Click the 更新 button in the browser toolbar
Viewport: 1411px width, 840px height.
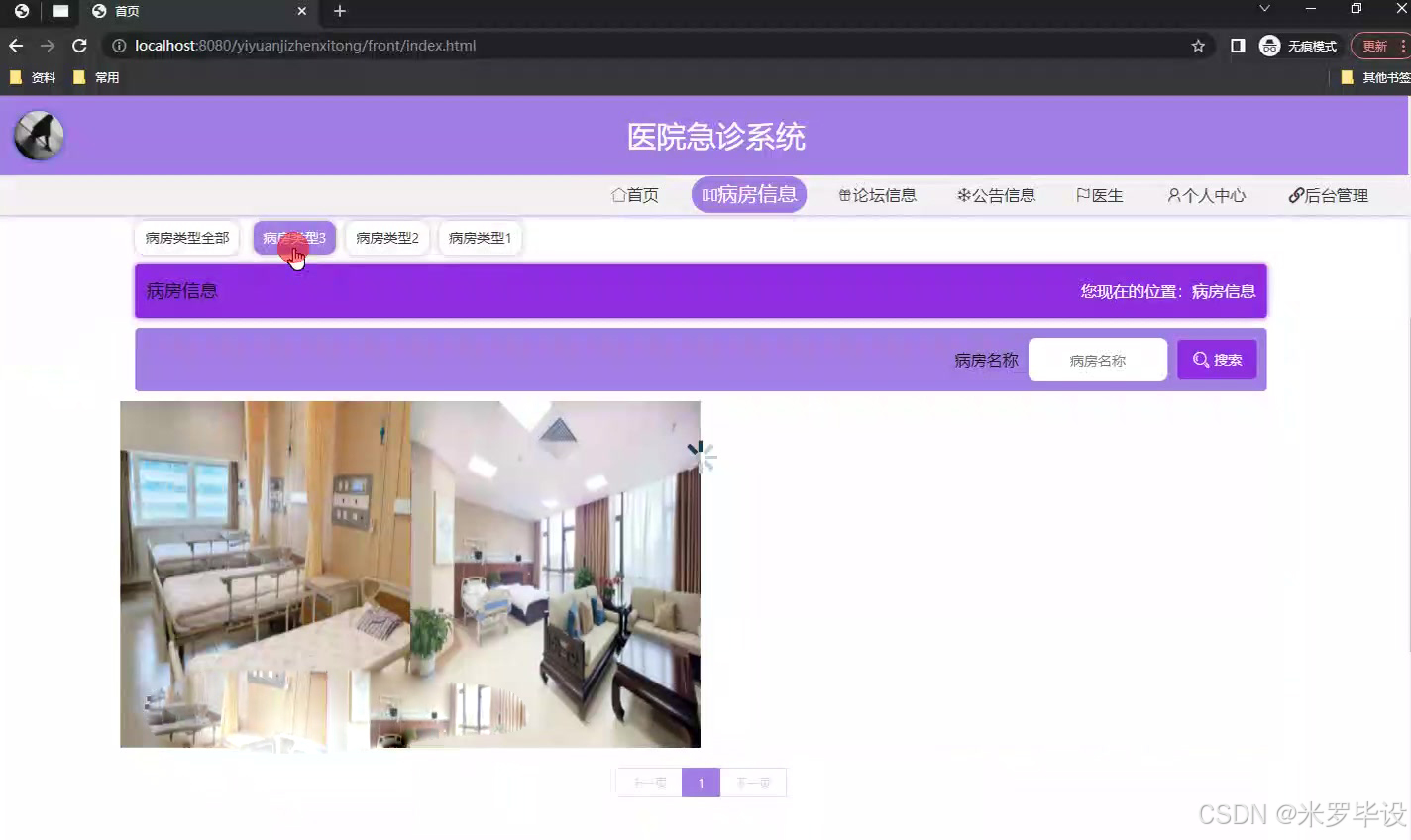pyautogui.click(x=1374, y=46)
